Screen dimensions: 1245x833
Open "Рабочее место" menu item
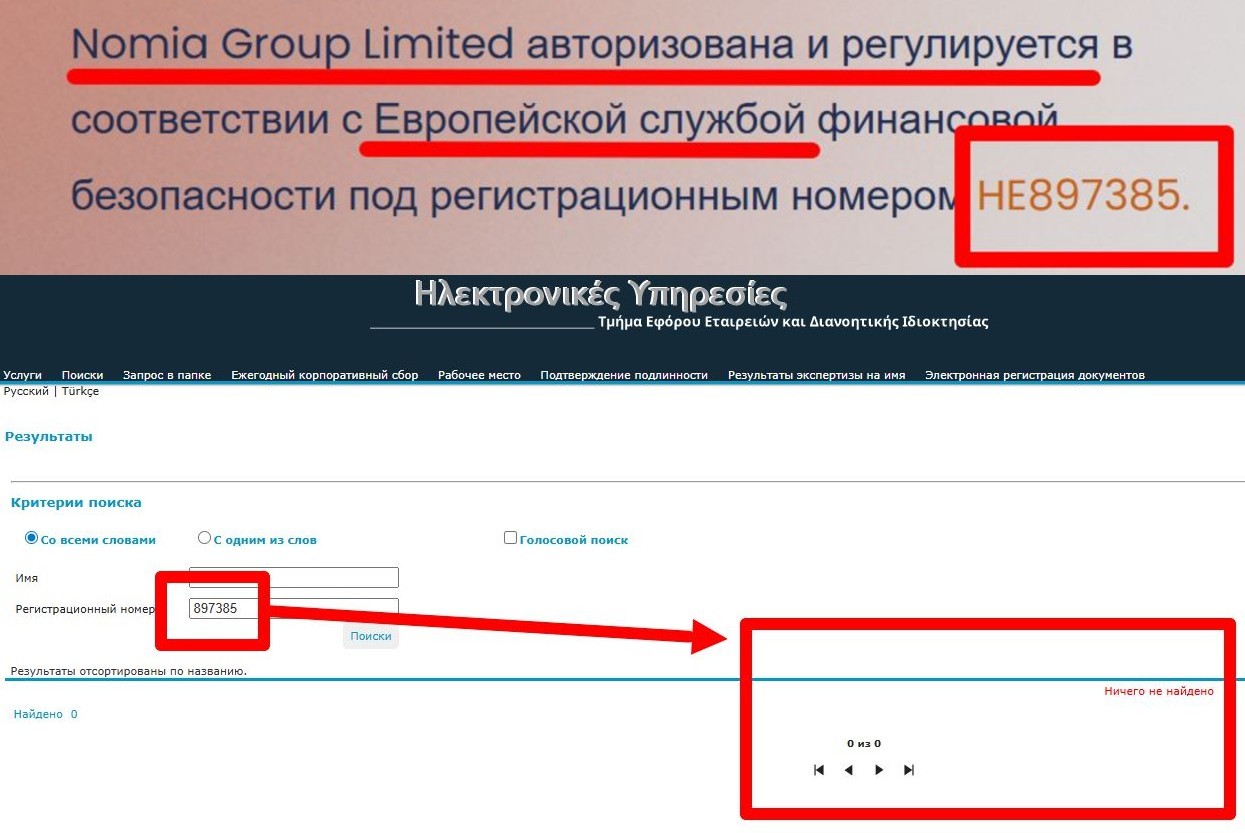click(x=479, y=375)
